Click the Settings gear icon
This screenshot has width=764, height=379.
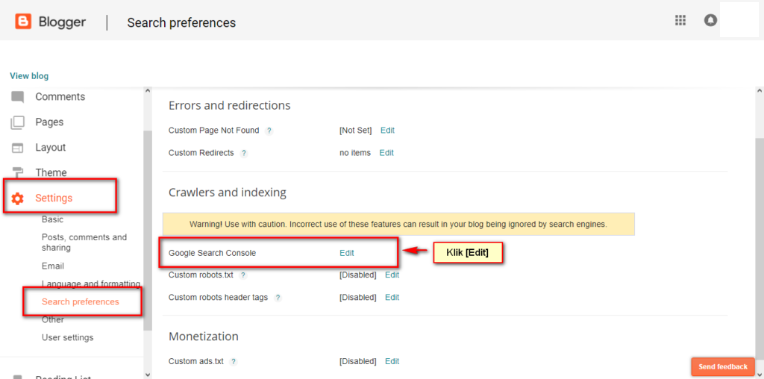tap(18, 198)
